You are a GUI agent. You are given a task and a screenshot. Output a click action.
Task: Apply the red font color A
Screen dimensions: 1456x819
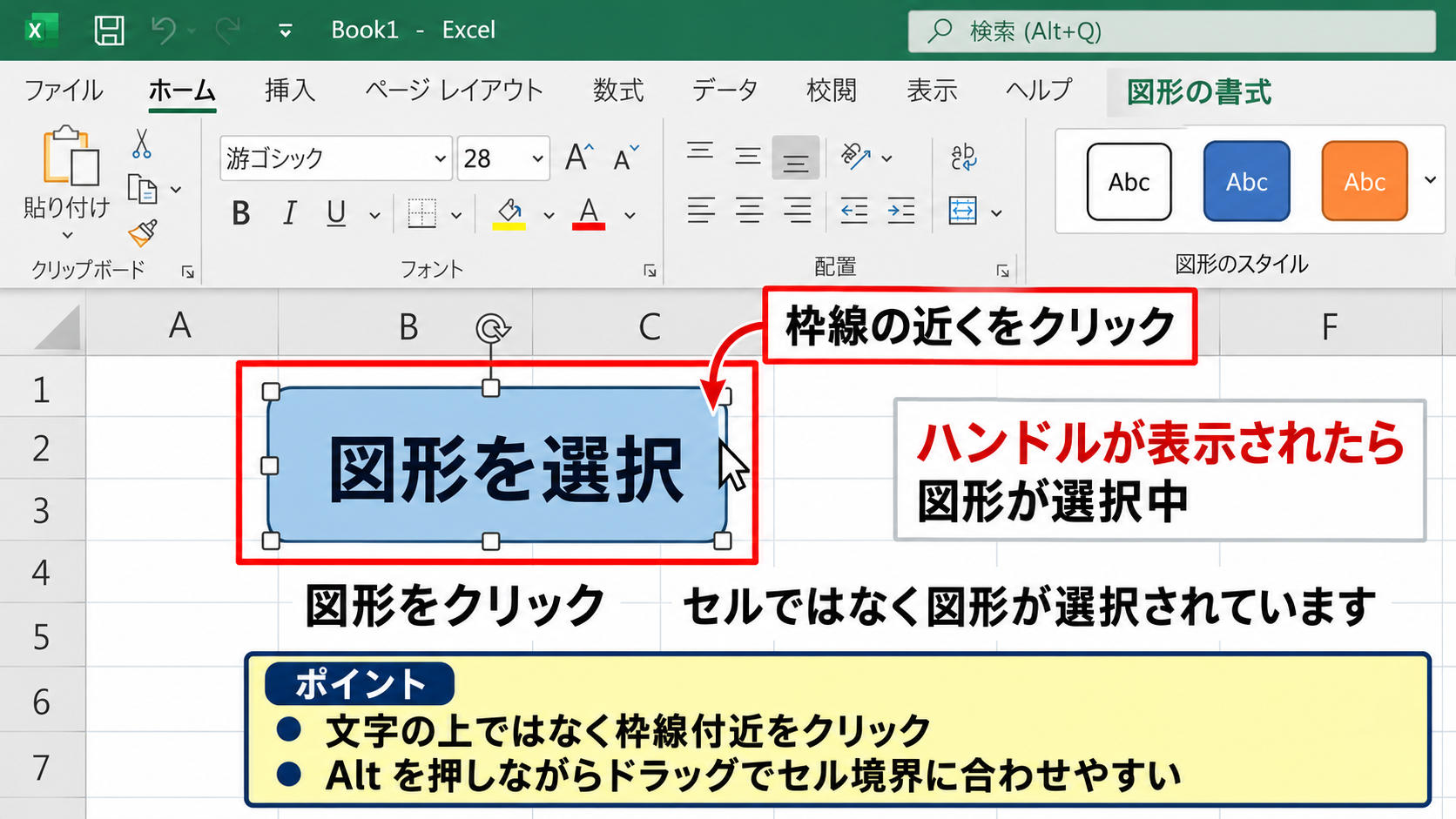[x=589, y=213]
